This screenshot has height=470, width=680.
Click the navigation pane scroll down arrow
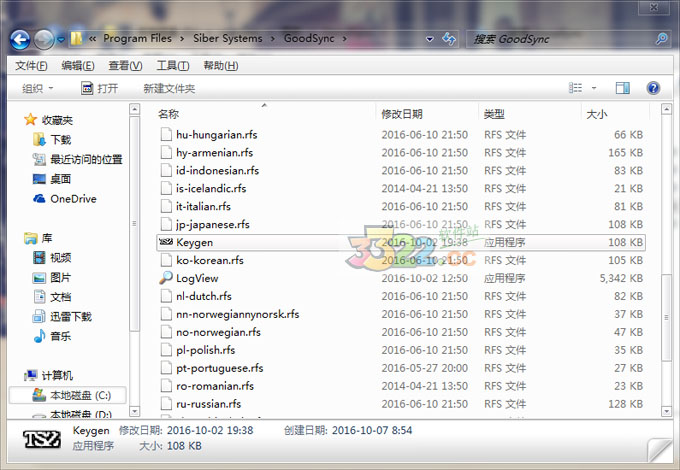(135, 411)
